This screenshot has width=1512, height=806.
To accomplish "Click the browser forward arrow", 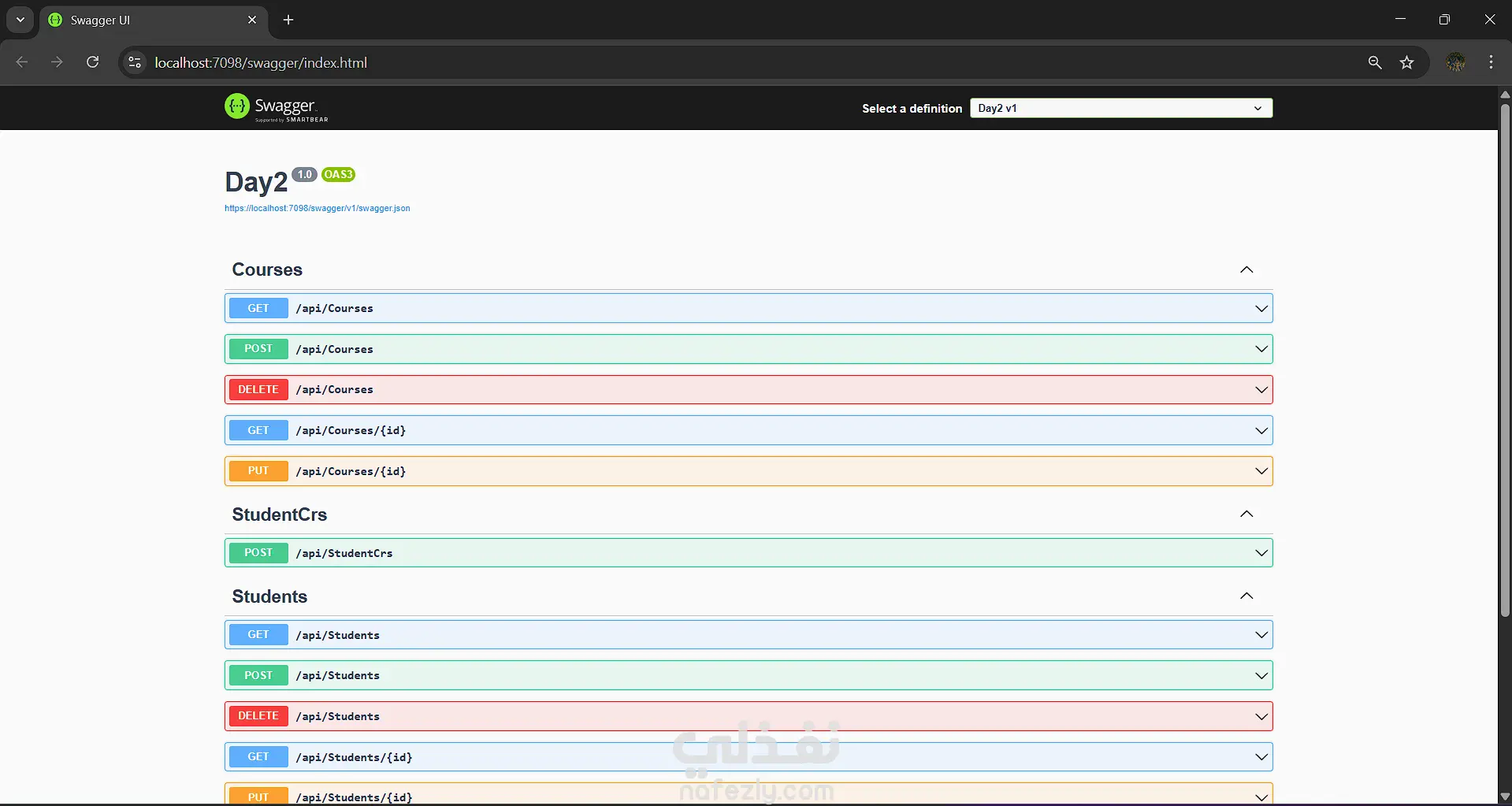I will (x=57, y=62).
